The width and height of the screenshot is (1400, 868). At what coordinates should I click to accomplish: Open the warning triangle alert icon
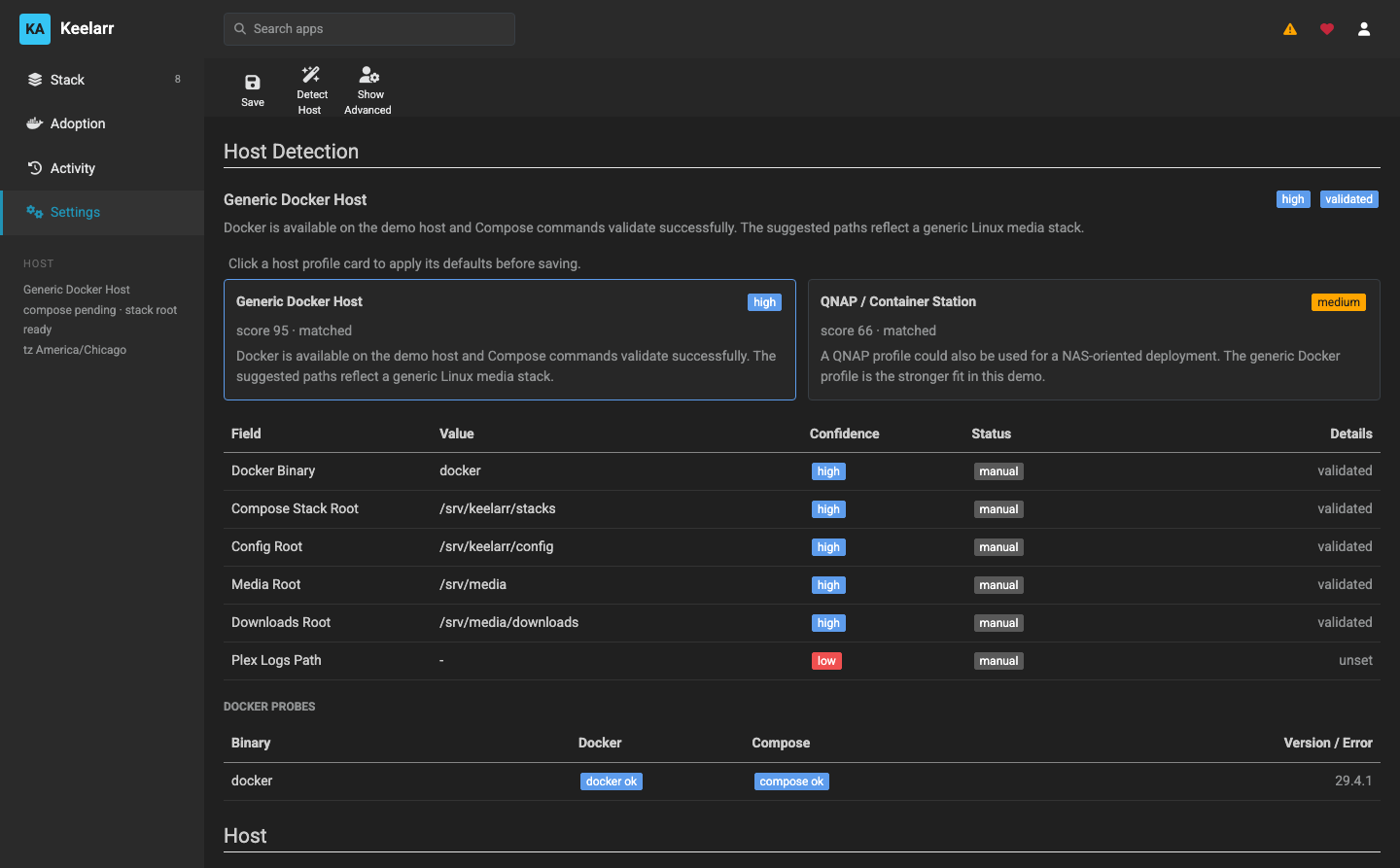(x=1290, y=29)
